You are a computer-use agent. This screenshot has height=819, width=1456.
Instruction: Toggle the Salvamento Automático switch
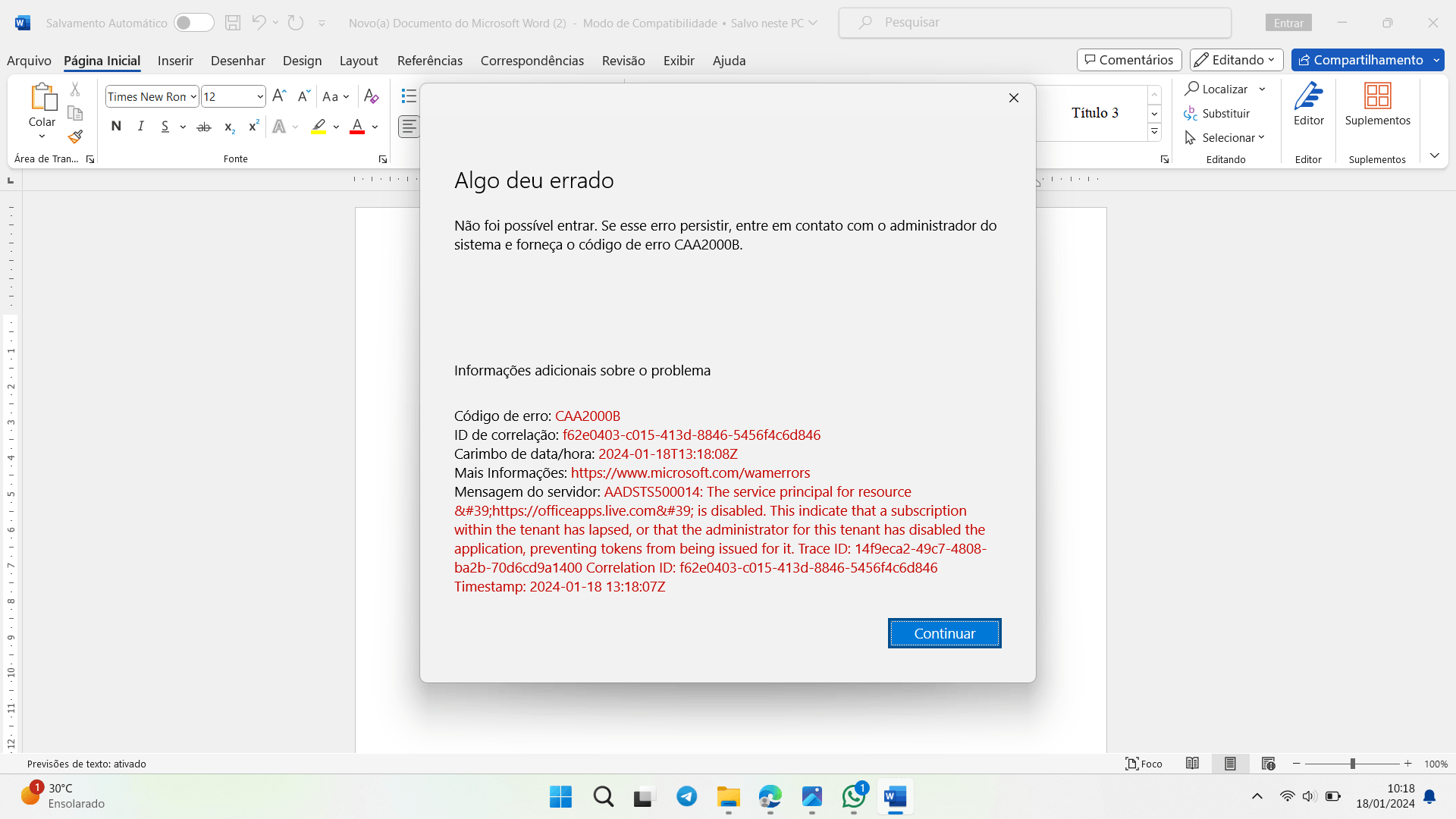[193, 23]
